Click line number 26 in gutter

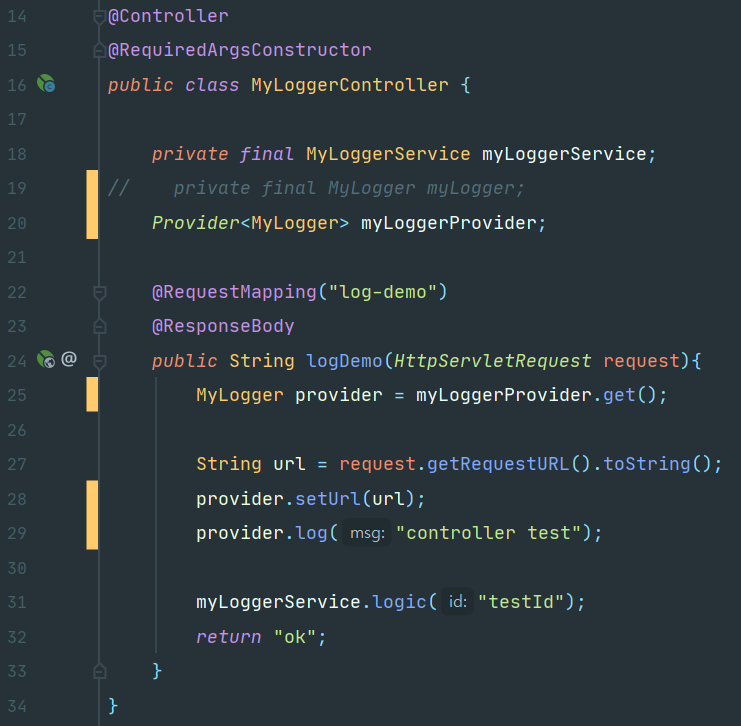coord(17,430)
